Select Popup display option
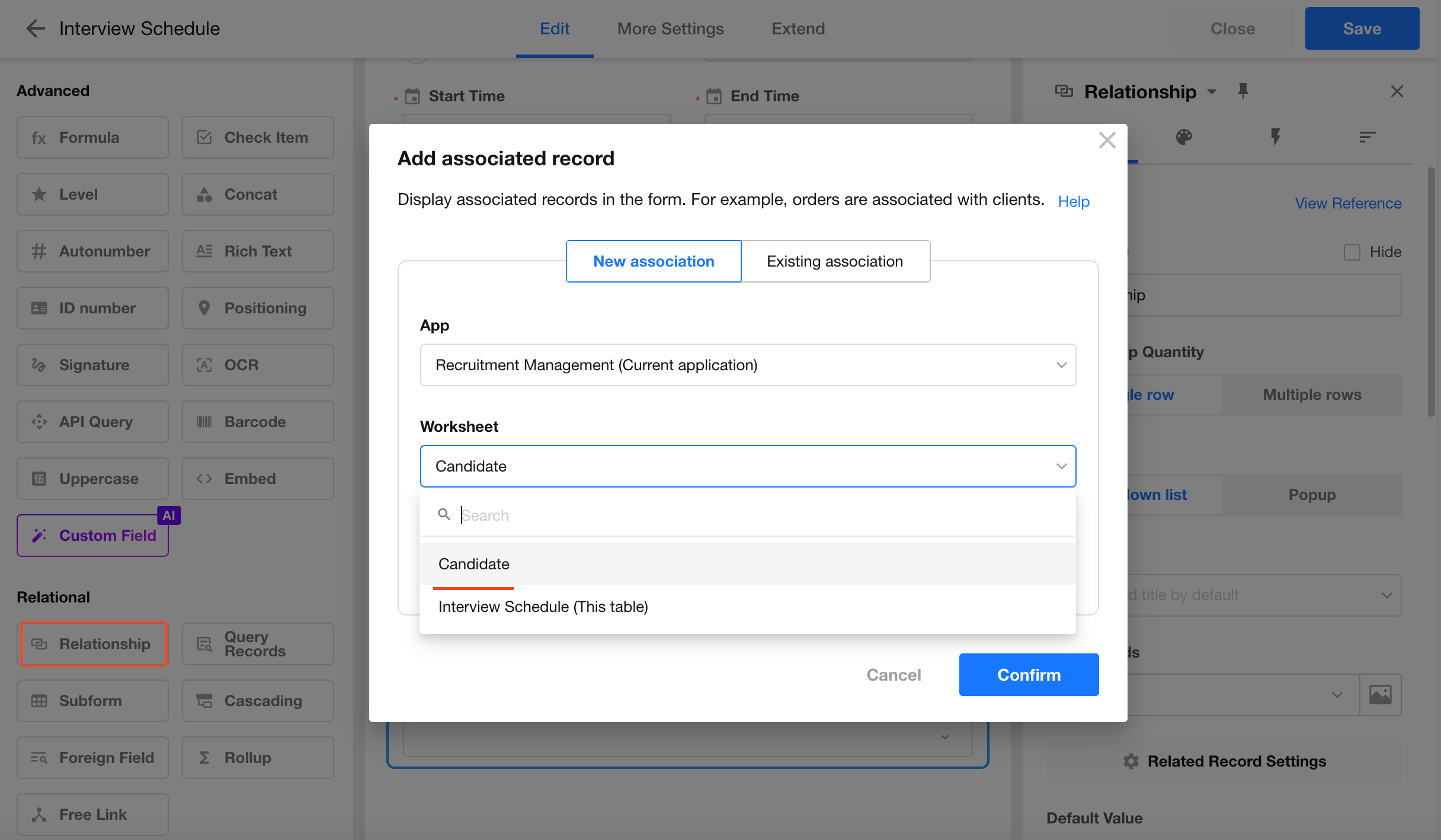 (1312, 495)
